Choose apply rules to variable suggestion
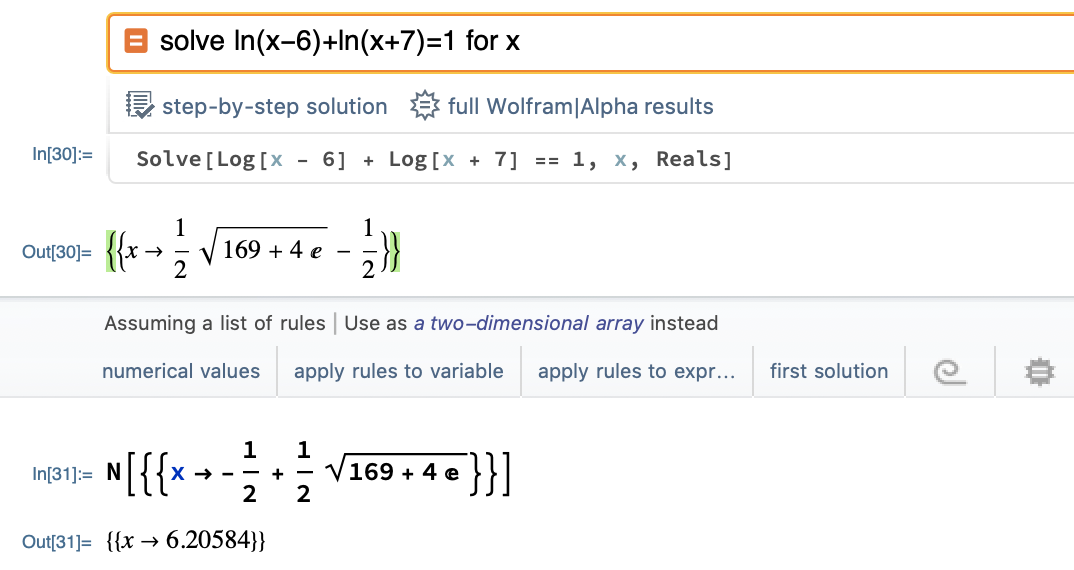This screenshot has width=1074, height=570. pyautogui.click(x=398, y=371)
